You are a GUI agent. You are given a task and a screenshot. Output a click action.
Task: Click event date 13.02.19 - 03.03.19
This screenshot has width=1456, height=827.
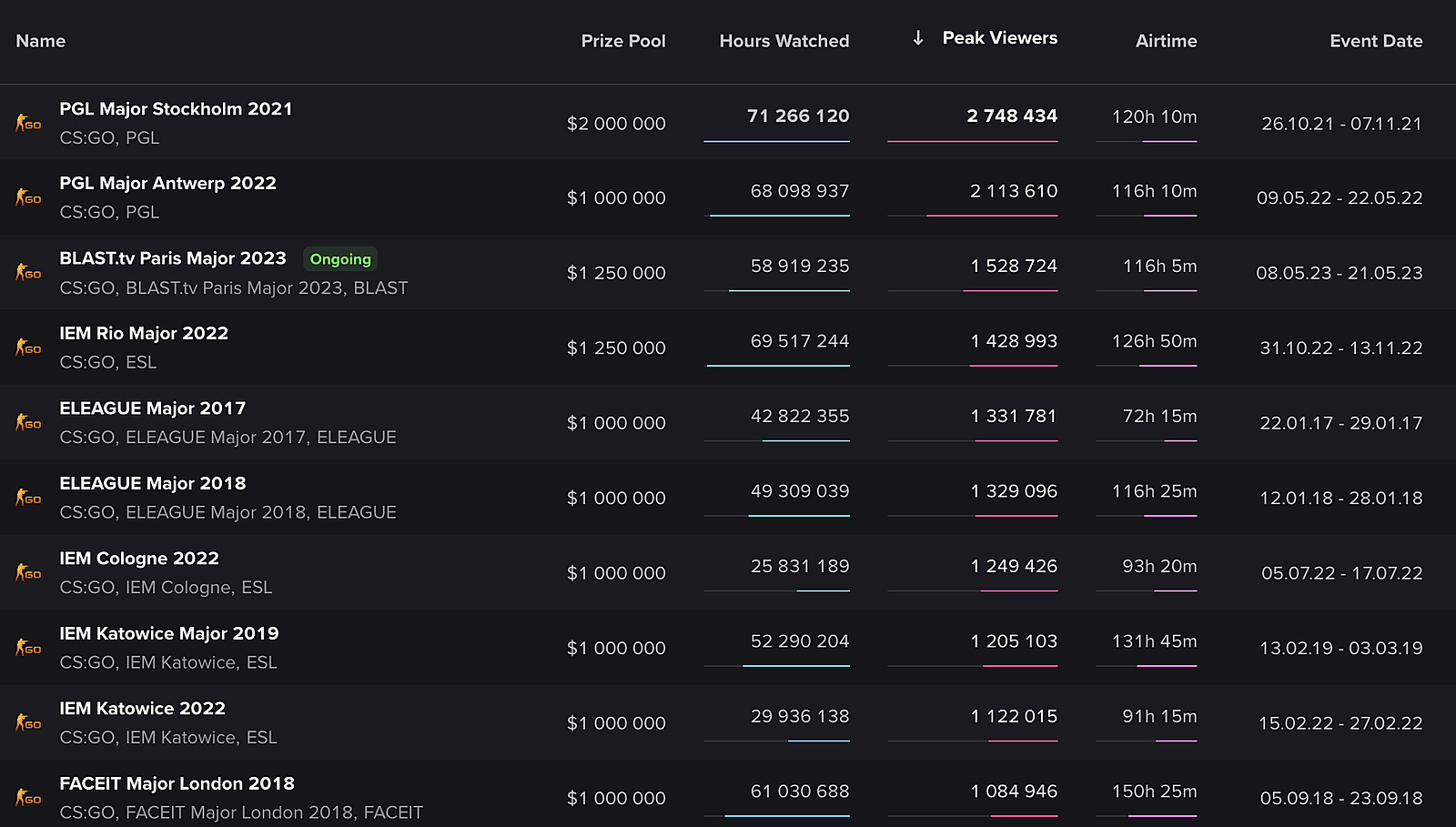[x=1341, y=649]
